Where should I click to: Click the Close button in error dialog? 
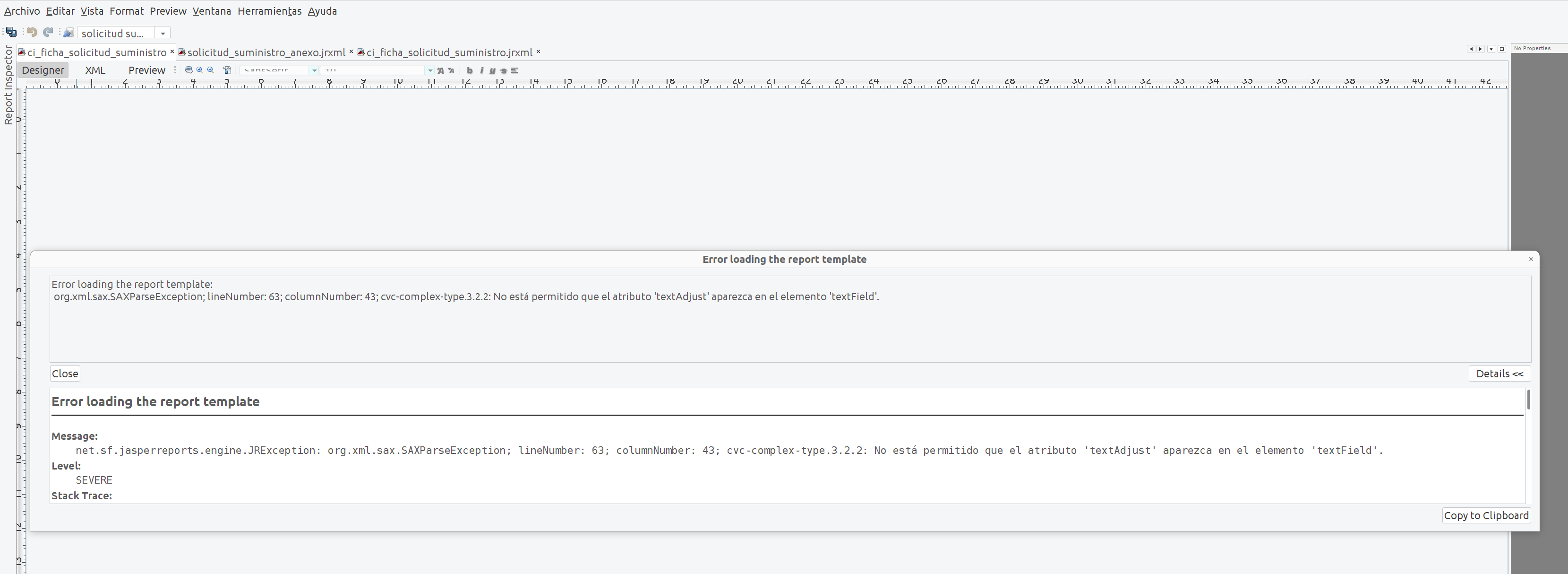[65, 374]
